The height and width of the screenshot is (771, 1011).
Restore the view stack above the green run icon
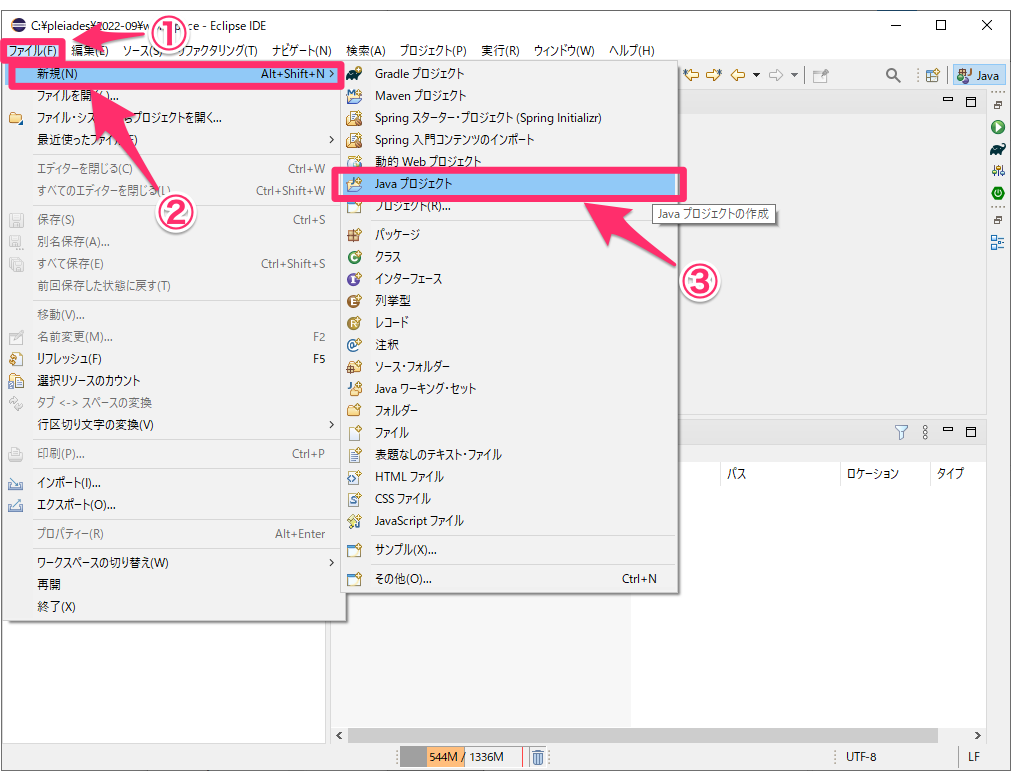point(998,105)
